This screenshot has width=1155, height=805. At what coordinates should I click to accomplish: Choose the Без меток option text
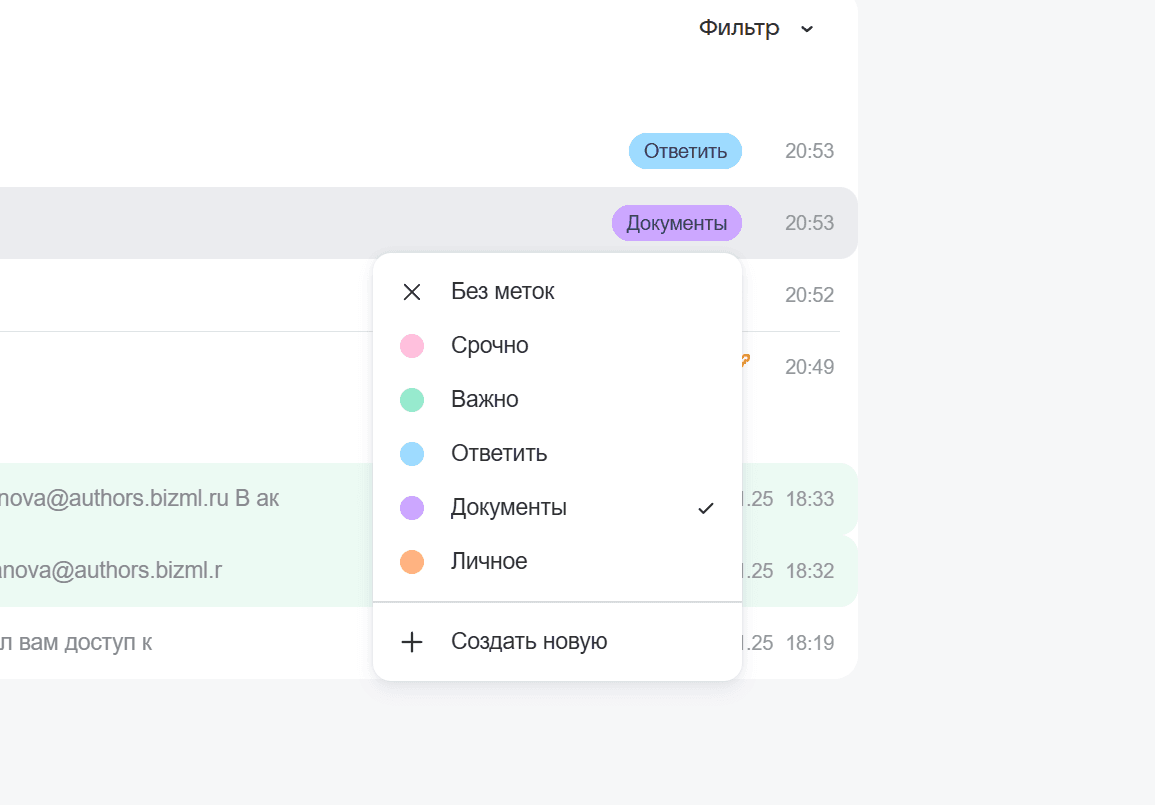(x=502, y=292)
